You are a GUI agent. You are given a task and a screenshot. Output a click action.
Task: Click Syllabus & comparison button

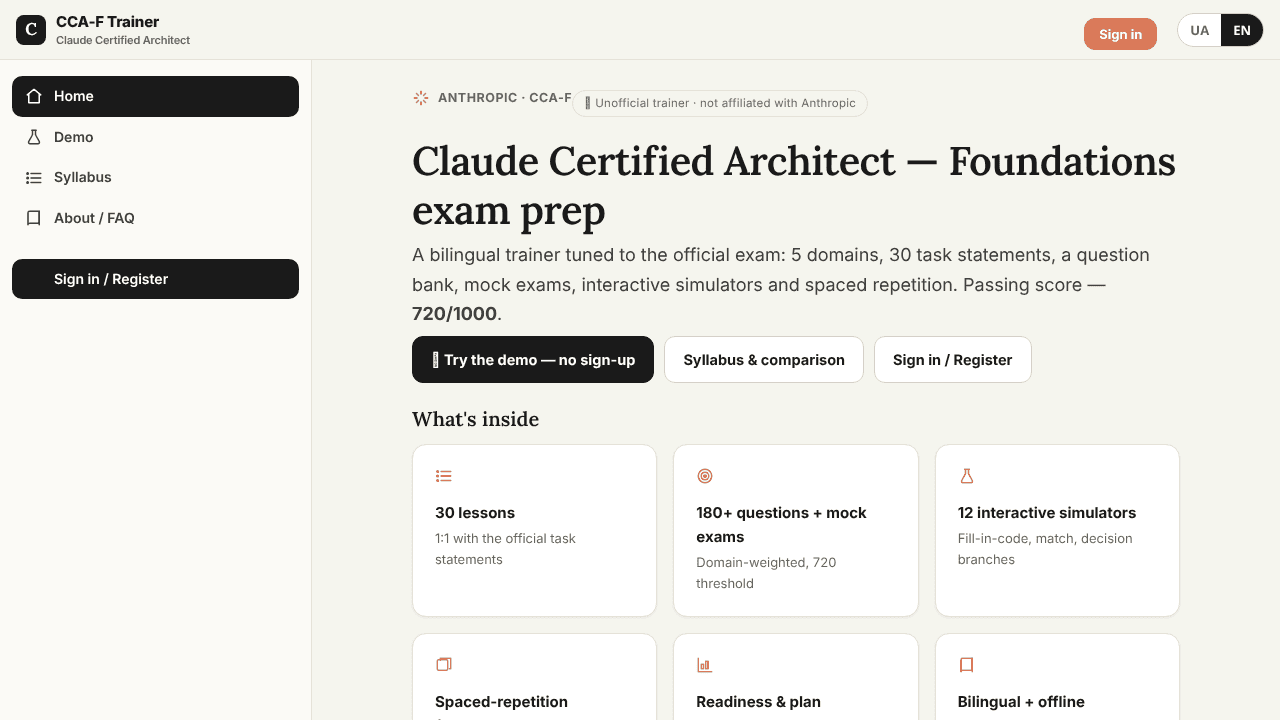coord(764,360)
